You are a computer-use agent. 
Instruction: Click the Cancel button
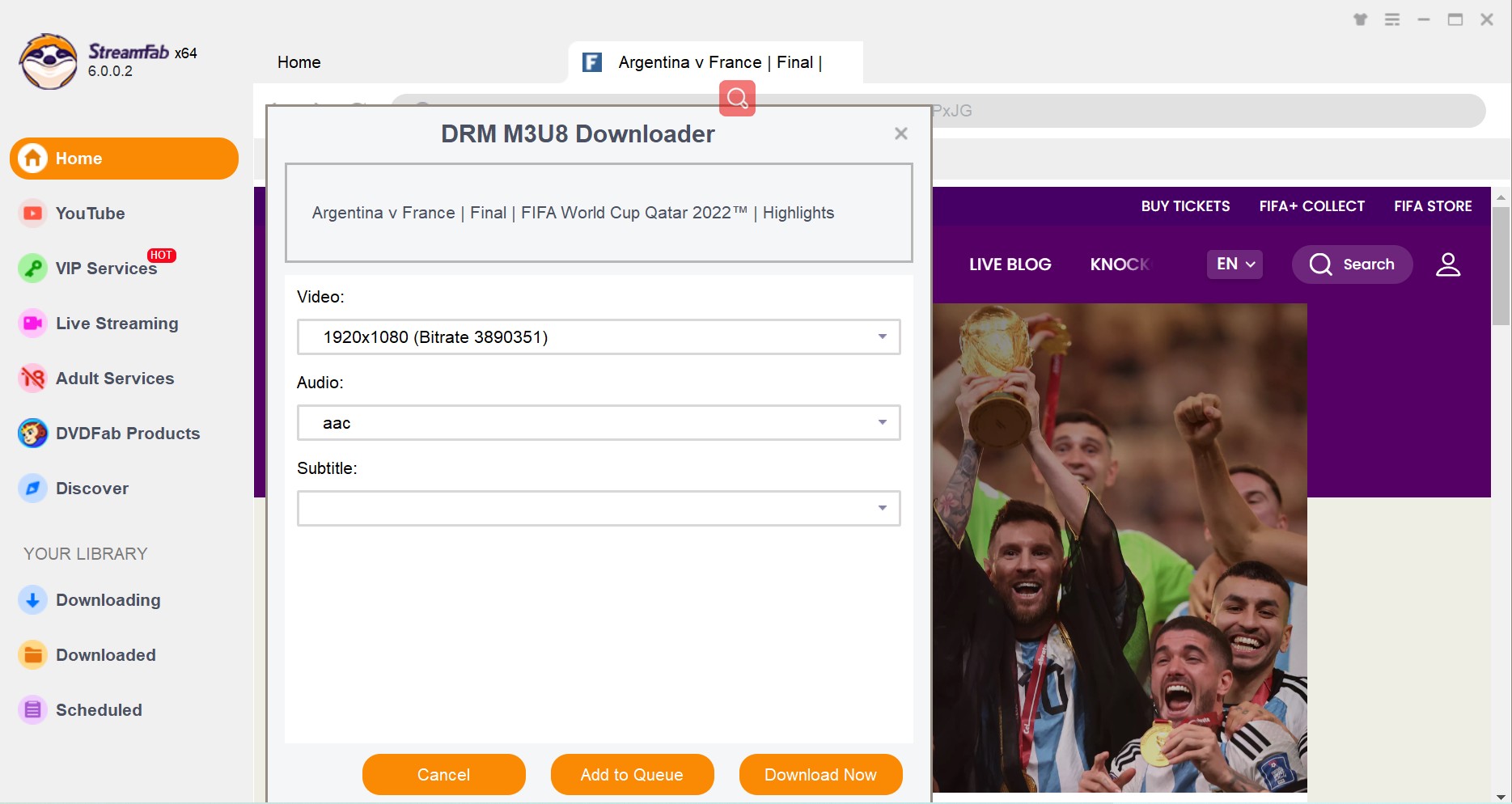(443, 775)
